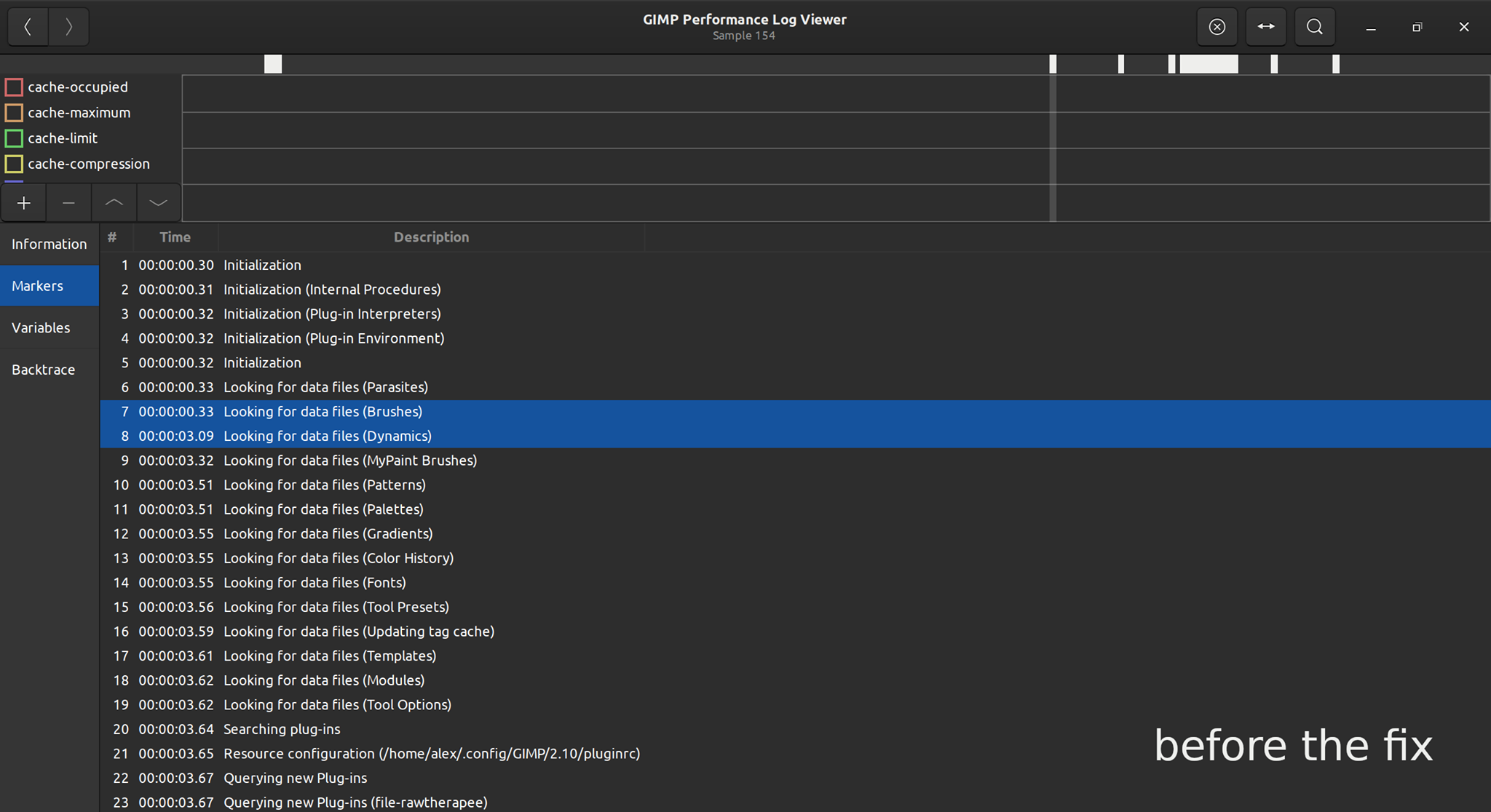Select Looking for data files (Tool Presets)
The image size is (1491, 812).
[795, 607]
